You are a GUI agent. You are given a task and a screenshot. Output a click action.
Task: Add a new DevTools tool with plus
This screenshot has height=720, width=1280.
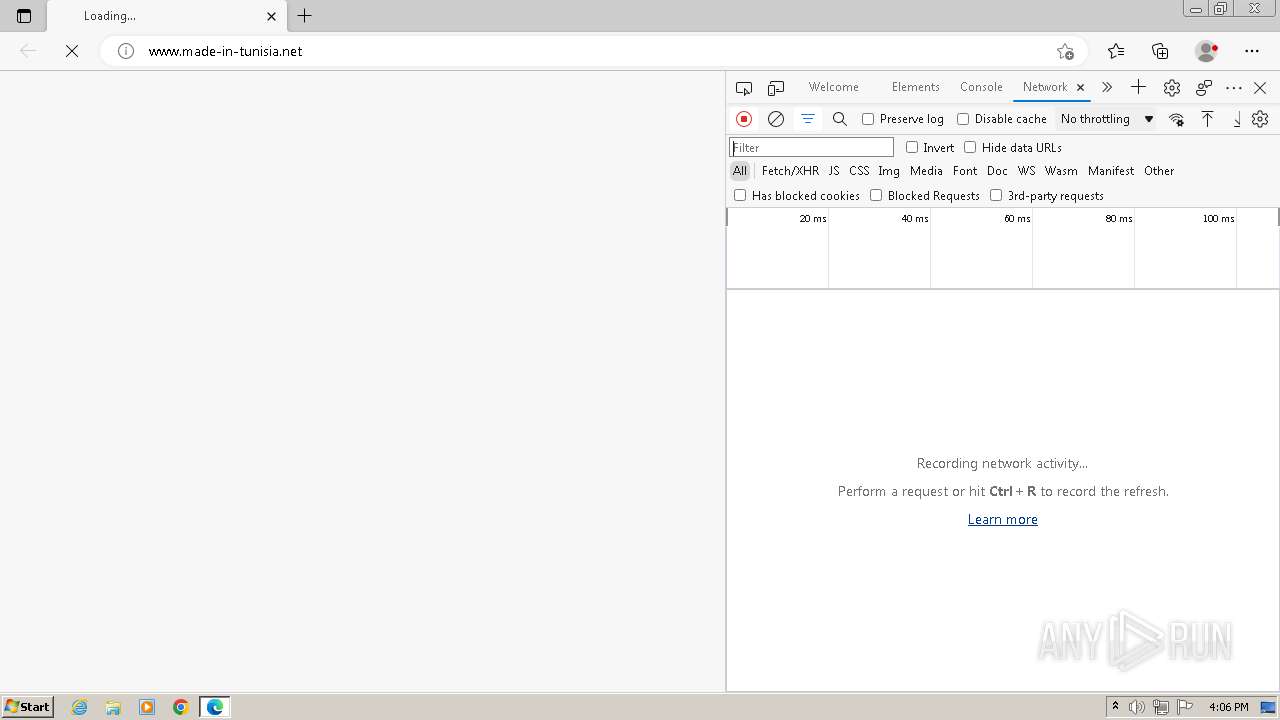point(1138,87)
